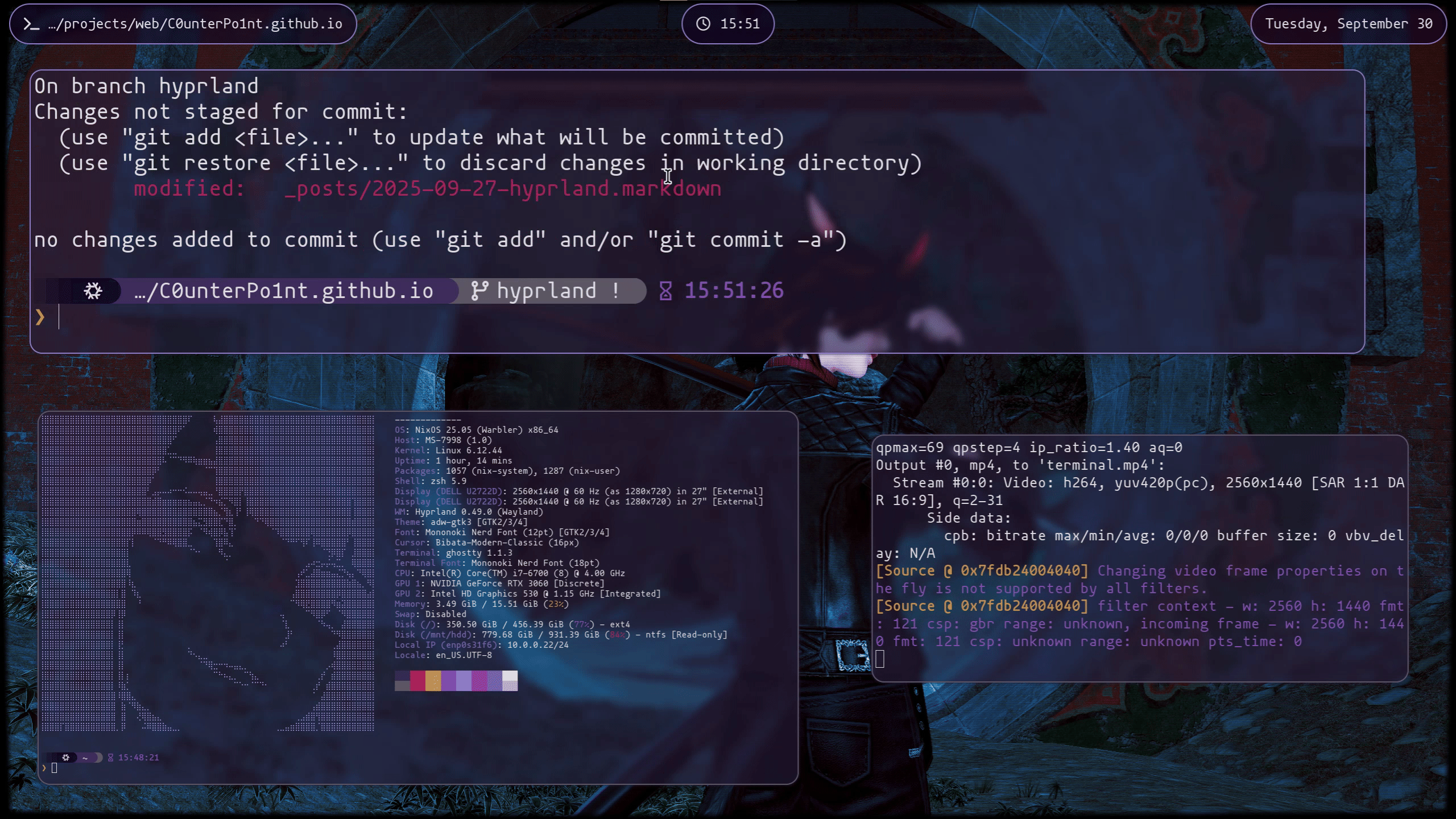
Task: Click the hourglass icon beside 15:48:21
Action: coord(111,758)
